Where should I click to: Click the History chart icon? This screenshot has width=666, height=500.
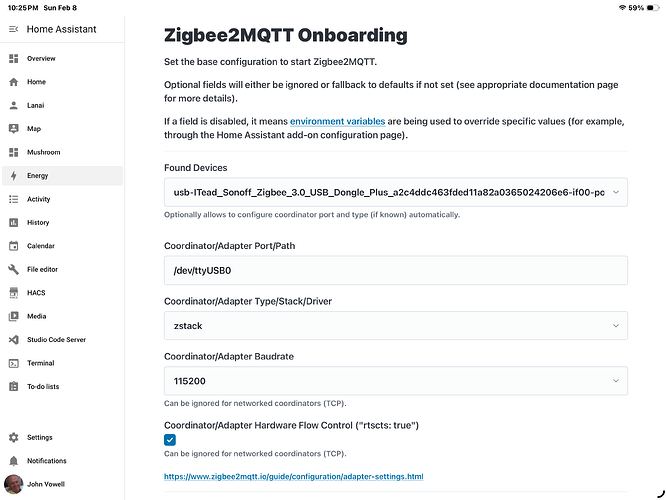(13, 222)
